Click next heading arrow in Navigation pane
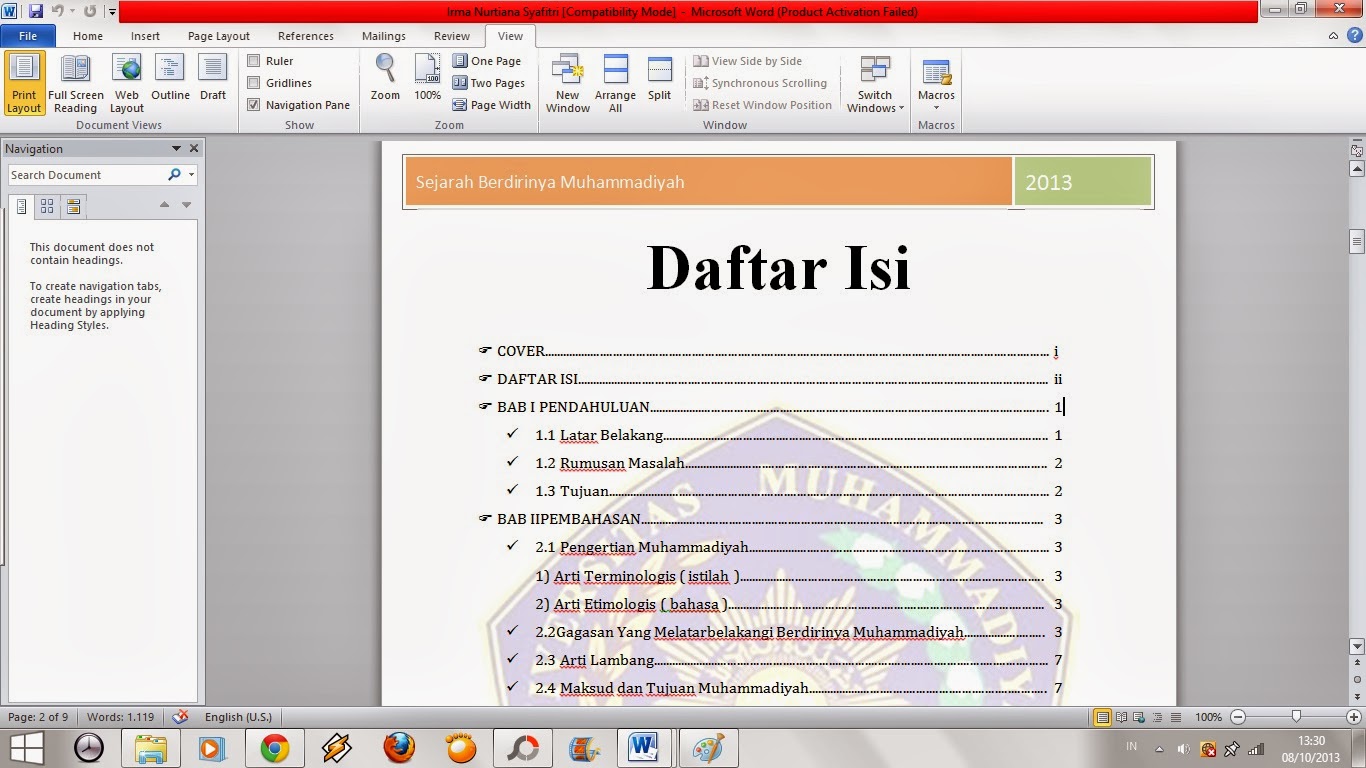 186,205
